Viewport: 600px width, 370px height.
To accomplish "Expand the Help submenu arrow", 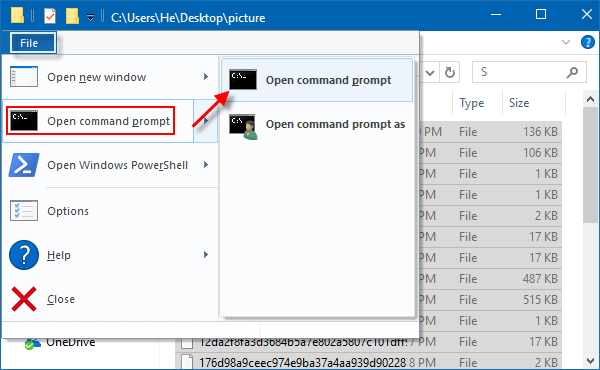I will pyautogui.click(x=206, y=255).
